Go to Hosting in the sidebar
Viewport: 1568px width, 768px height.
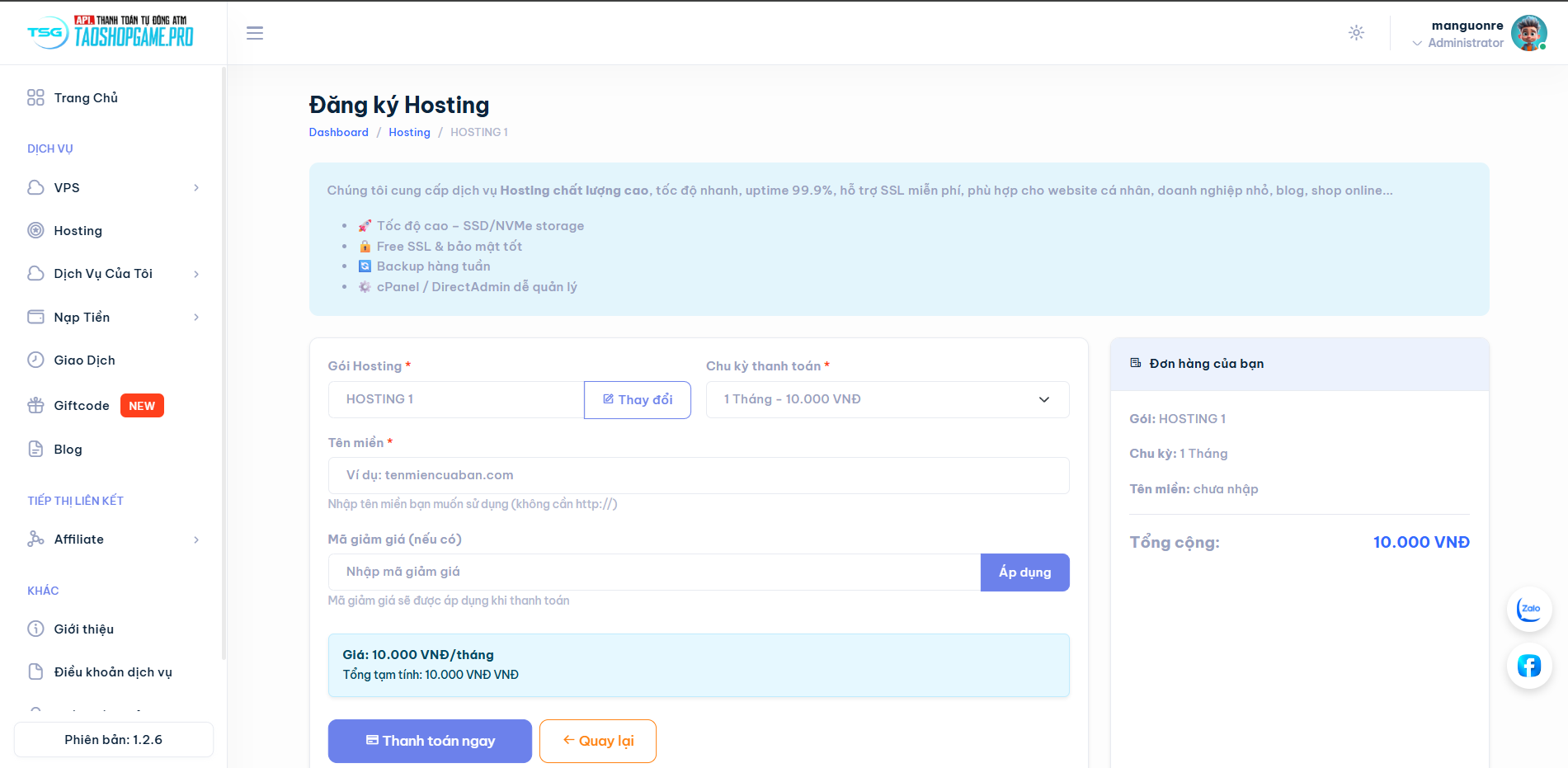[x=78, y=231]
